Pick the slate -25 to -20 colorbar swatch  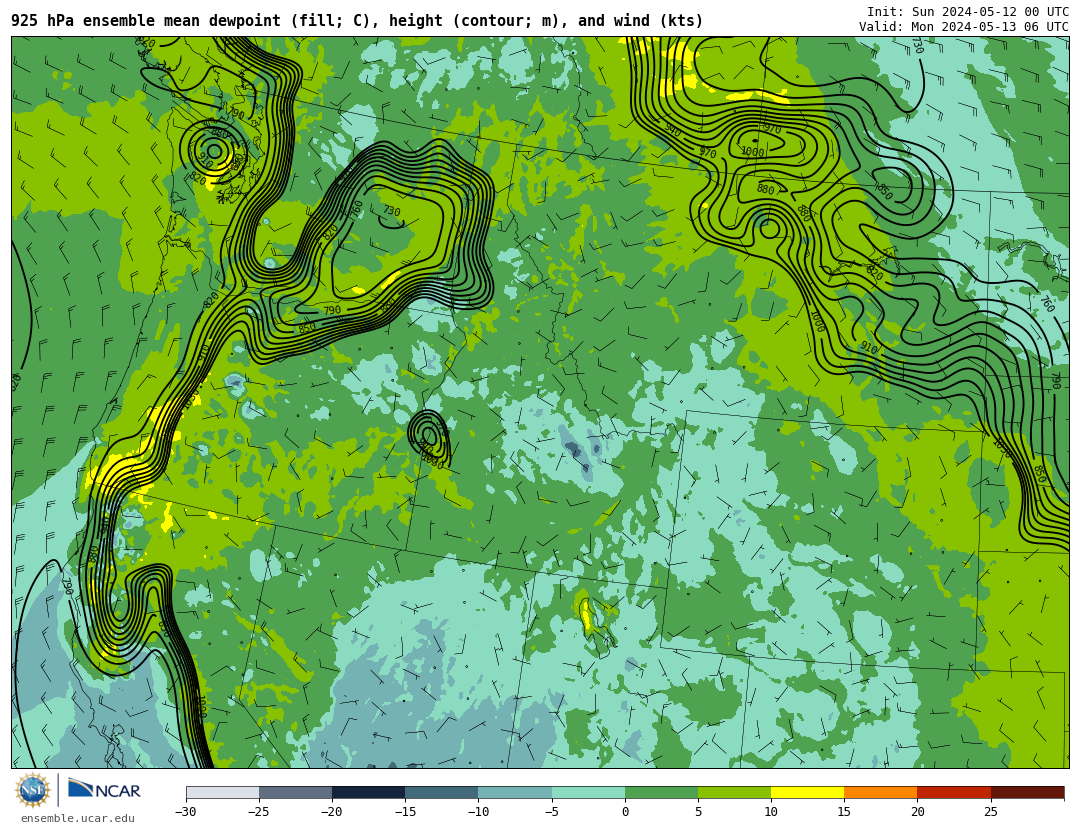point(295,792)
